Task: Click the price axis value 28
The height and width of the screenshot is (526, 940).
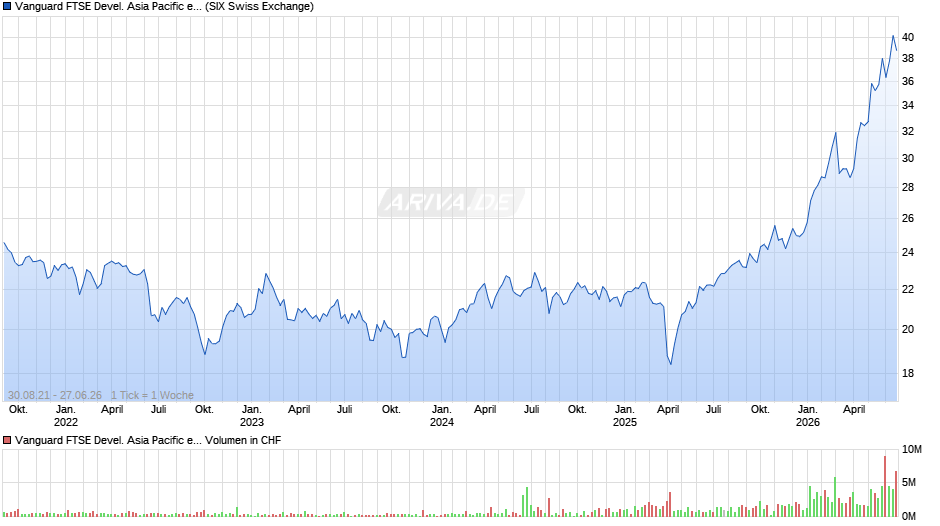Action: 908,188
